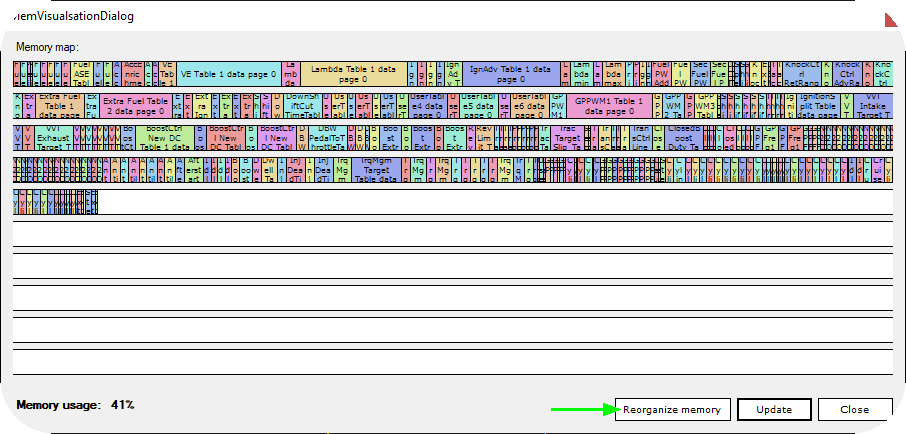Click the green BoostCtrl New DC Table 1 block
This screenshot has width=906, height=434.
[164, 137]
